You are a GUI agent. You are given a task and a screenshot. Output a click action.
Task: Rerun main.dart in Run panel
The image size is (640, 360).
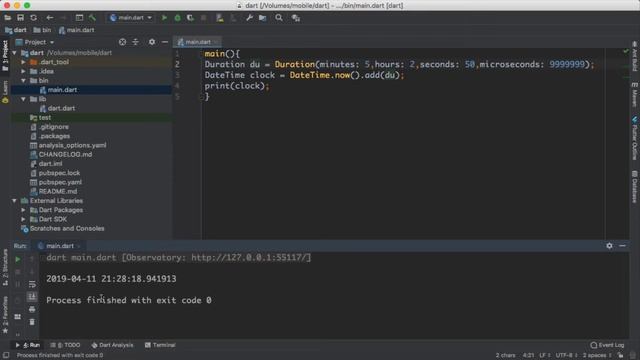18,259
